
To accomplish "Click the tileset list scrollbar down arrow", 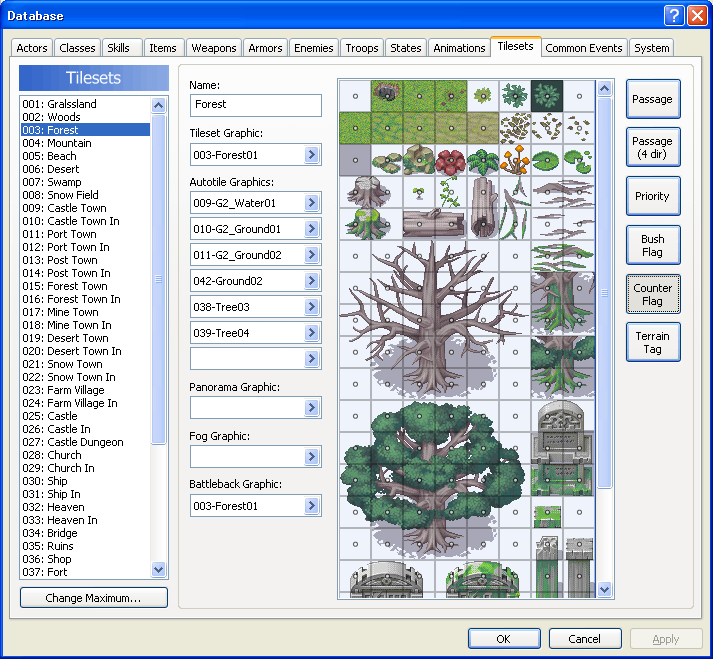I will point(159,569).
